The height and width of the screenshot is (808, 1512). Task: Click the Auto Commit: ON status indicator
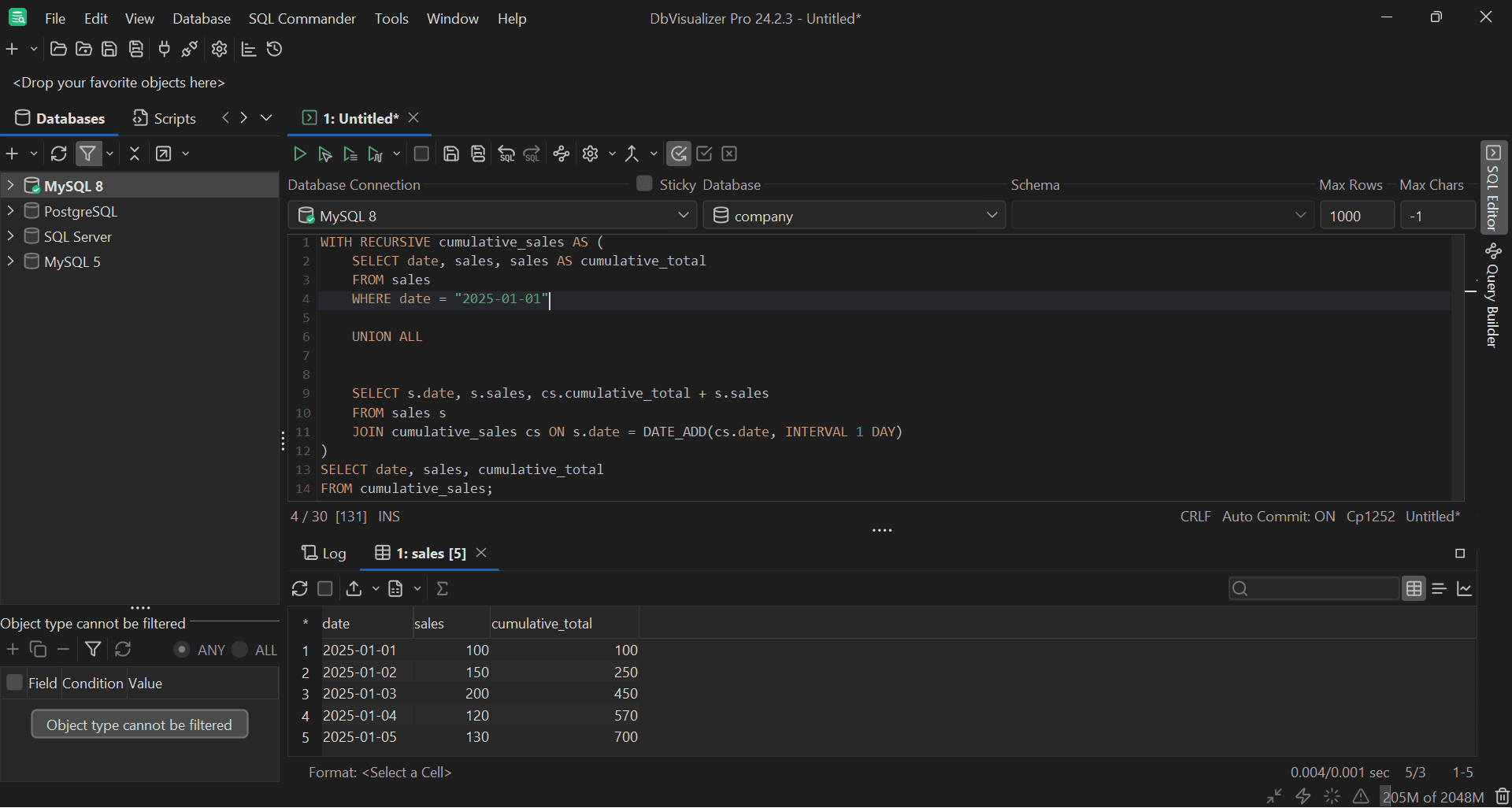1277,516
